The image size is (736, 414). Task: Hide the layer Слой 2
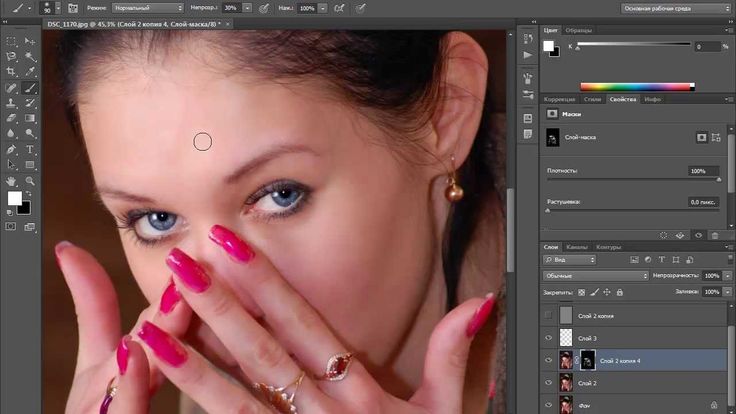548,383
